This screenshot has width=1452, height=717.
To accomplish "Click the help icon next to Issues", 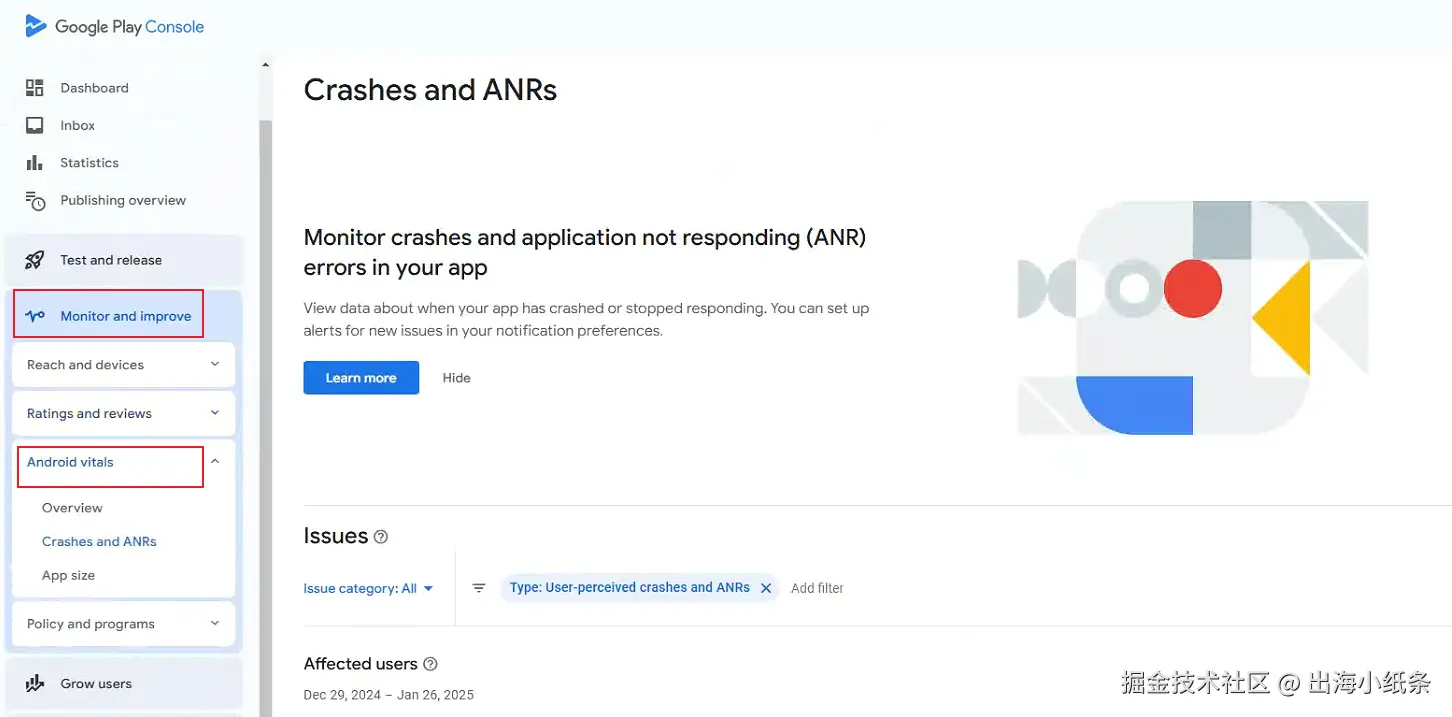I will point(381,537).
